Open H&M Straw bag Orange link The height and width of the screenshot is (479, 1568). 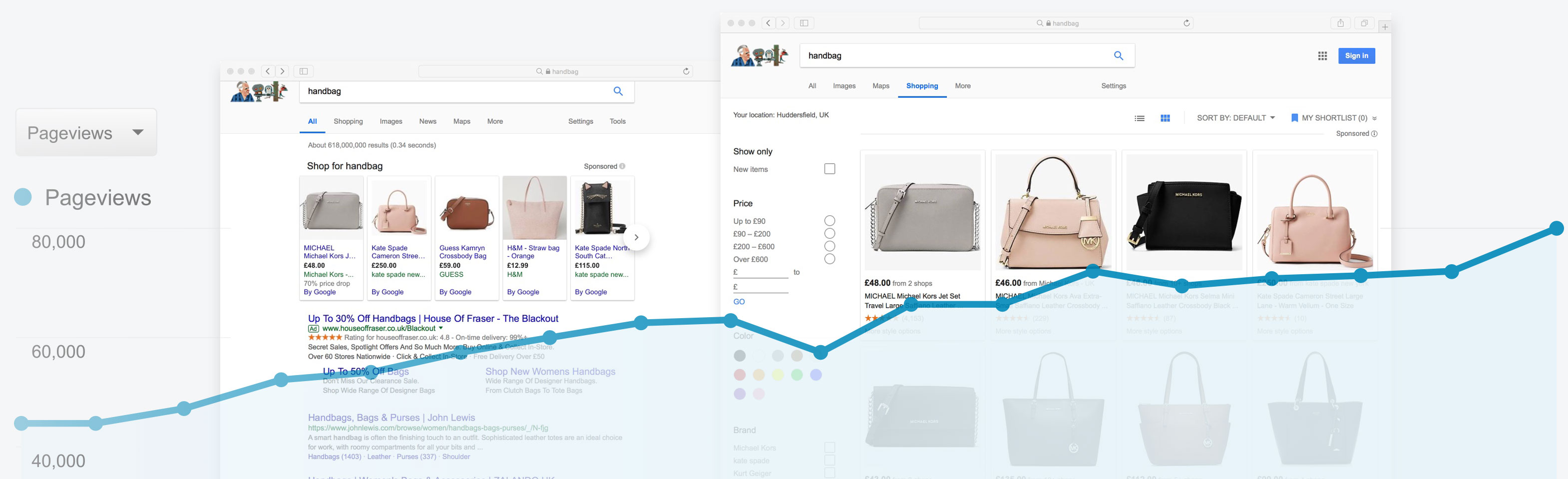[533, 252]
